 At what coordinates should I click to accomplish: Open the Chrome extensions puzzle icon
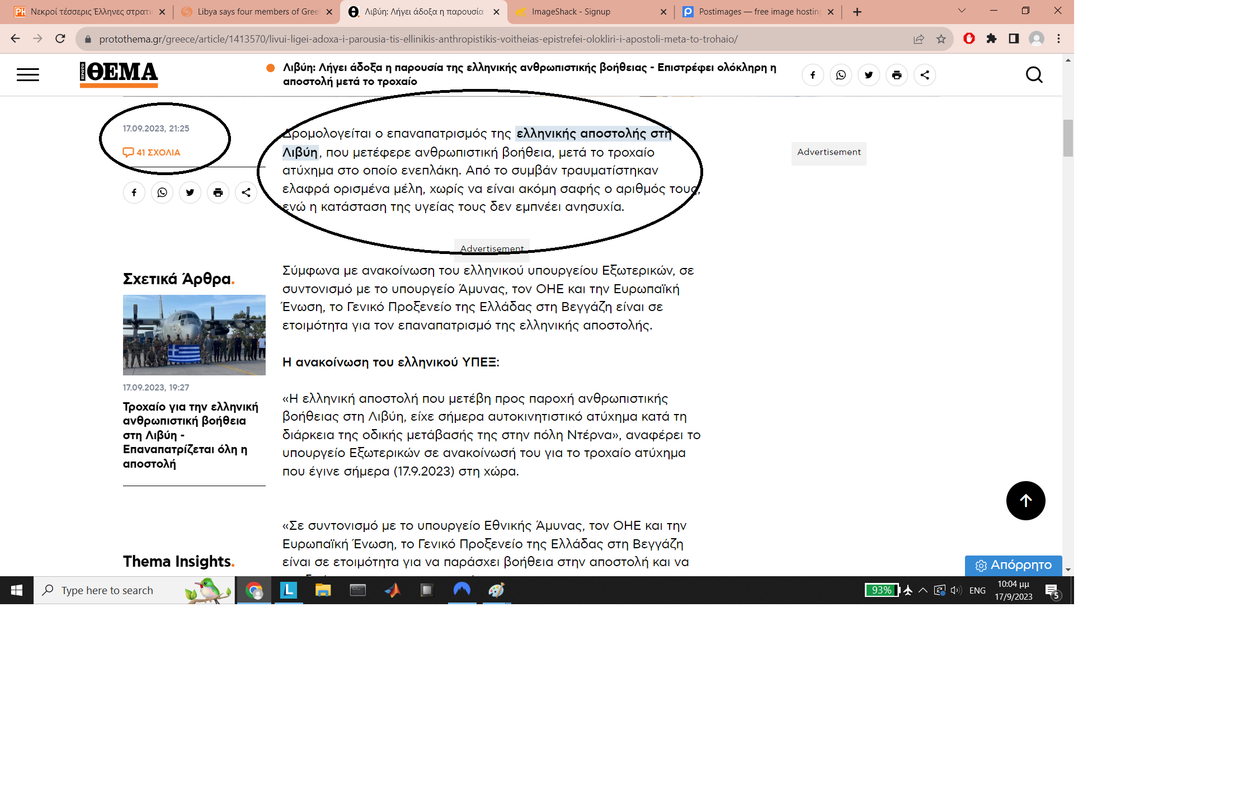(x=991, y=39)
